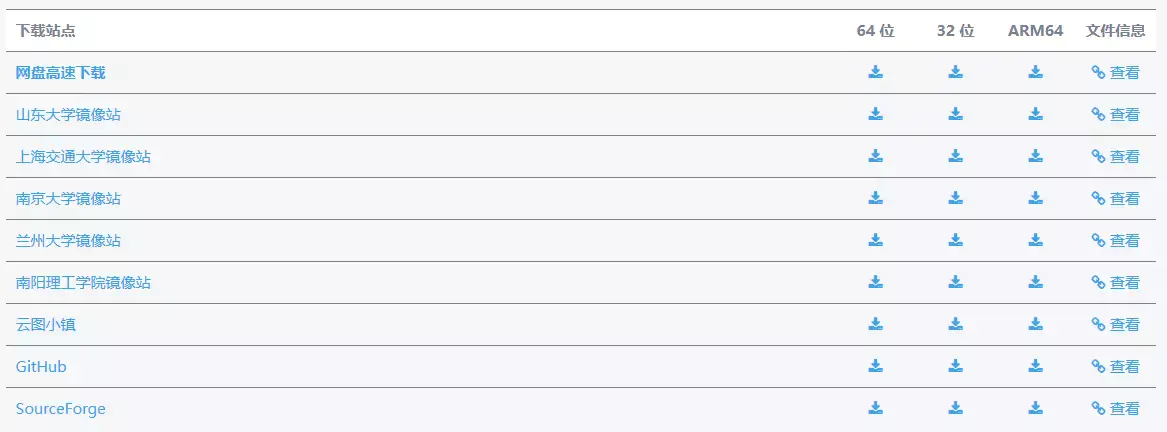Download 32-bit from 山东大学镜像站 row

point(955,114)
